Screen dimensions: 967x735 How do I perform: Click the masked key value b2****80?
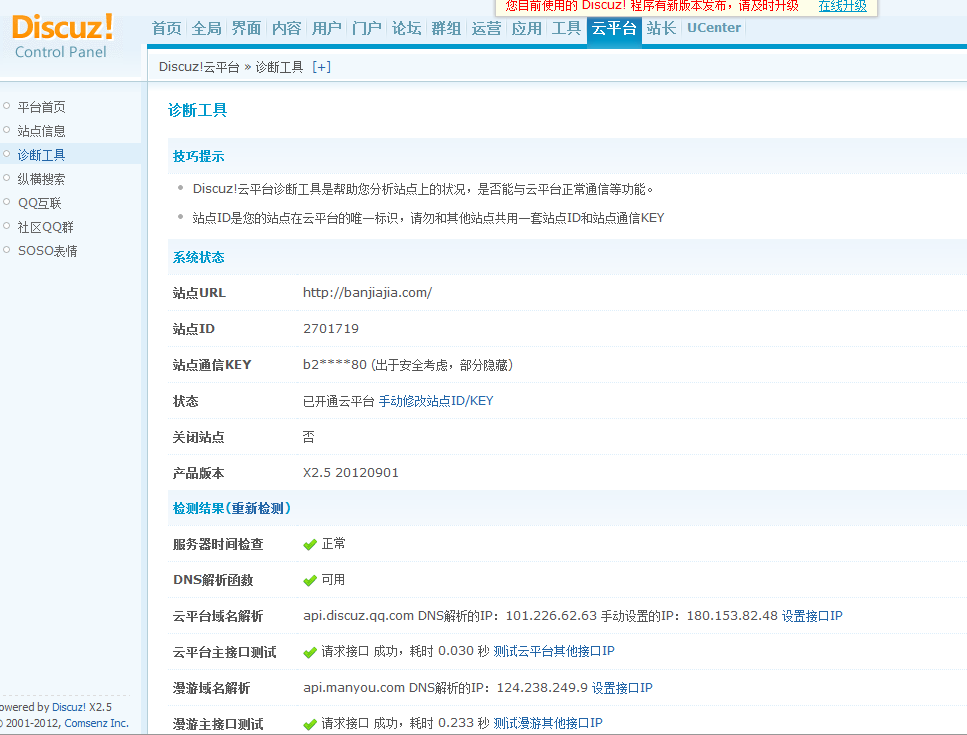[335, 365]
